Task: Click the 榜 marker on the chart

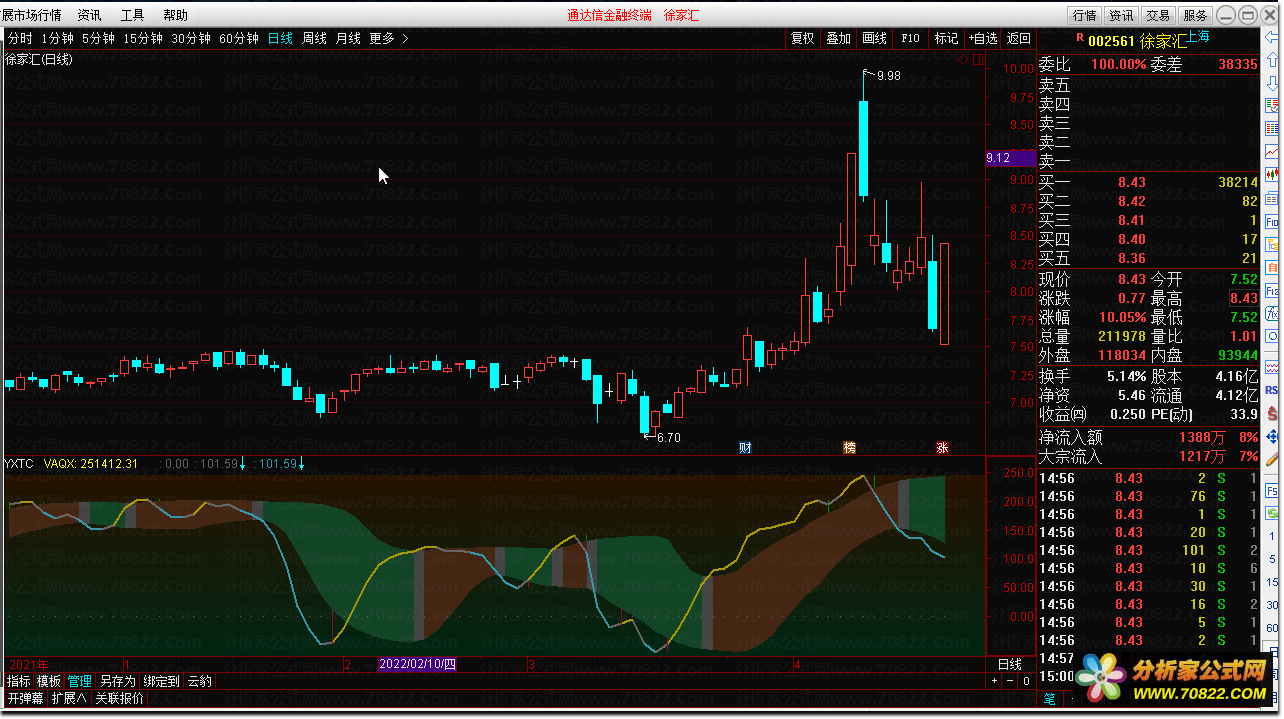Action: [850, 447]
